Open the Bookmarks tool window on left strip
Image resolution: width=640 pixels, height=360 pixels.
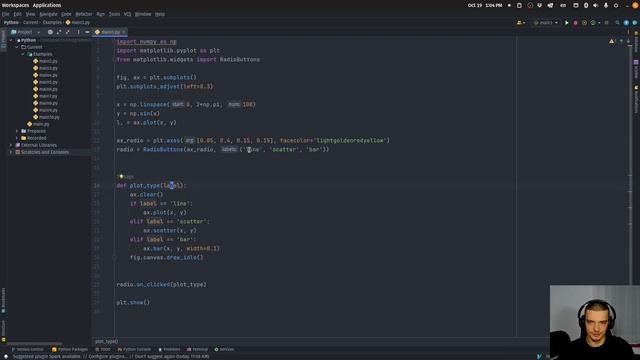pyautogui.click(x=3, y=300)
